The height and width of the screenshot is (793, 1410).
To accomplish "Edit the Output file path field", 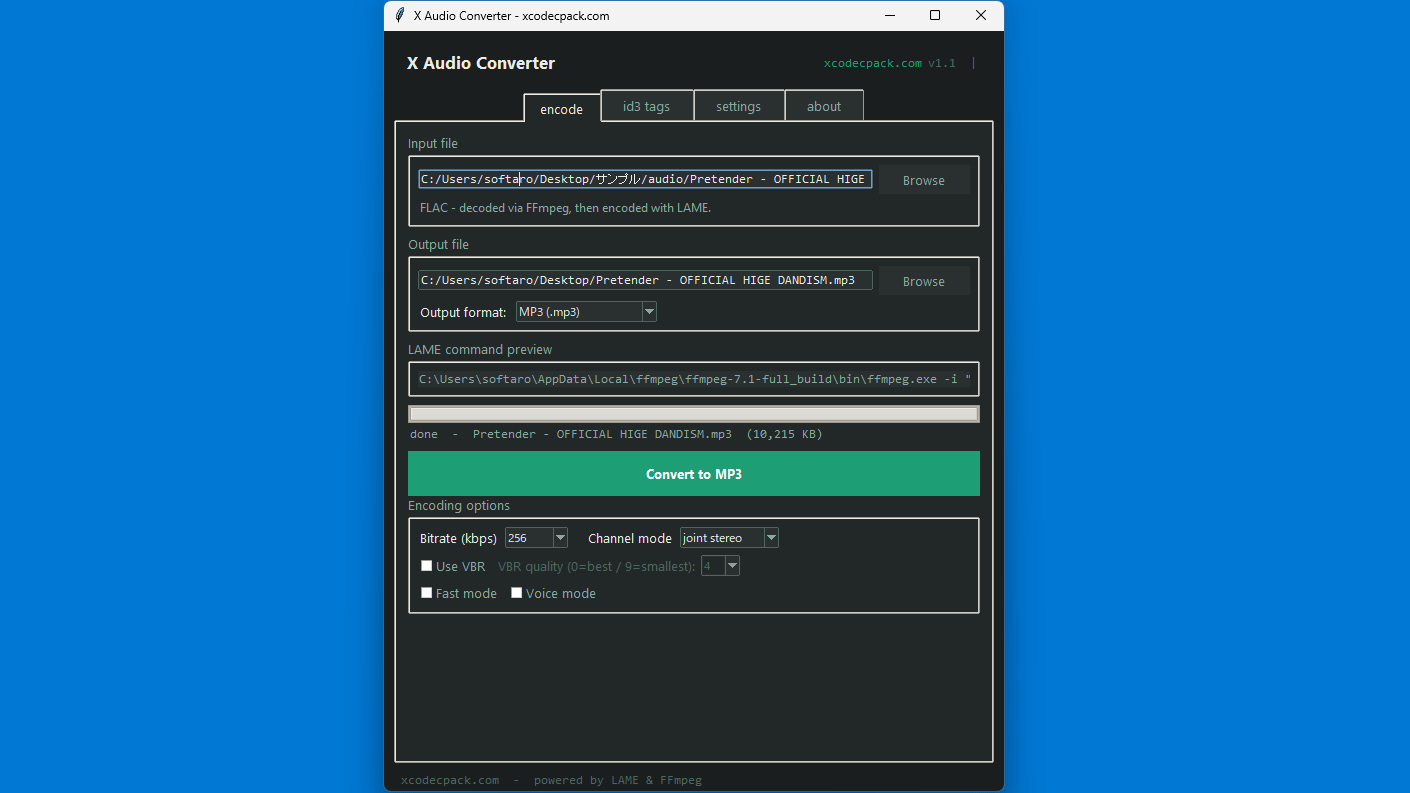I will [x=645, y=279].
